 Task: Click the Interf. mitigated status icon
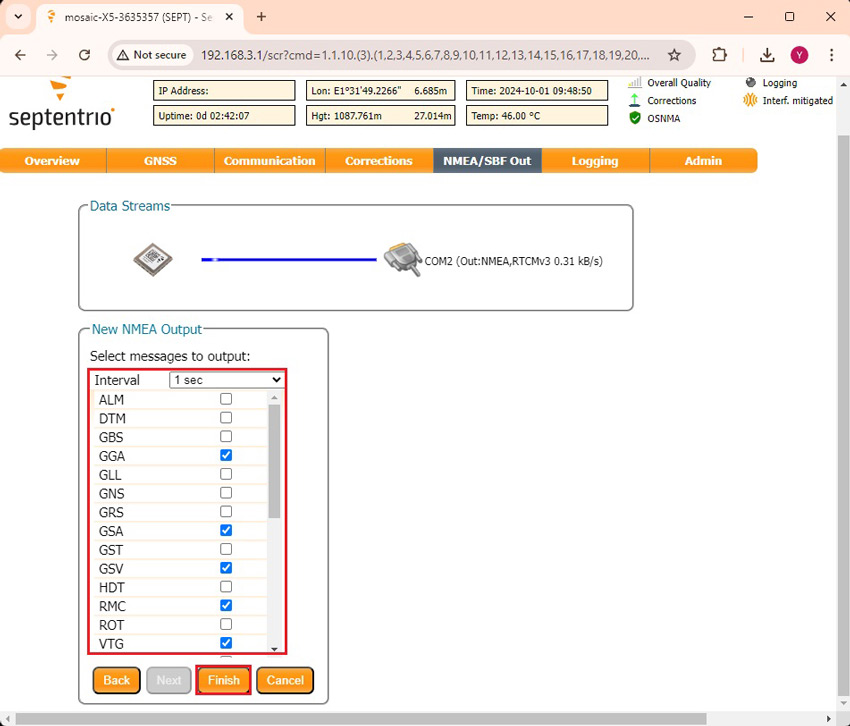tap(750, 100)
